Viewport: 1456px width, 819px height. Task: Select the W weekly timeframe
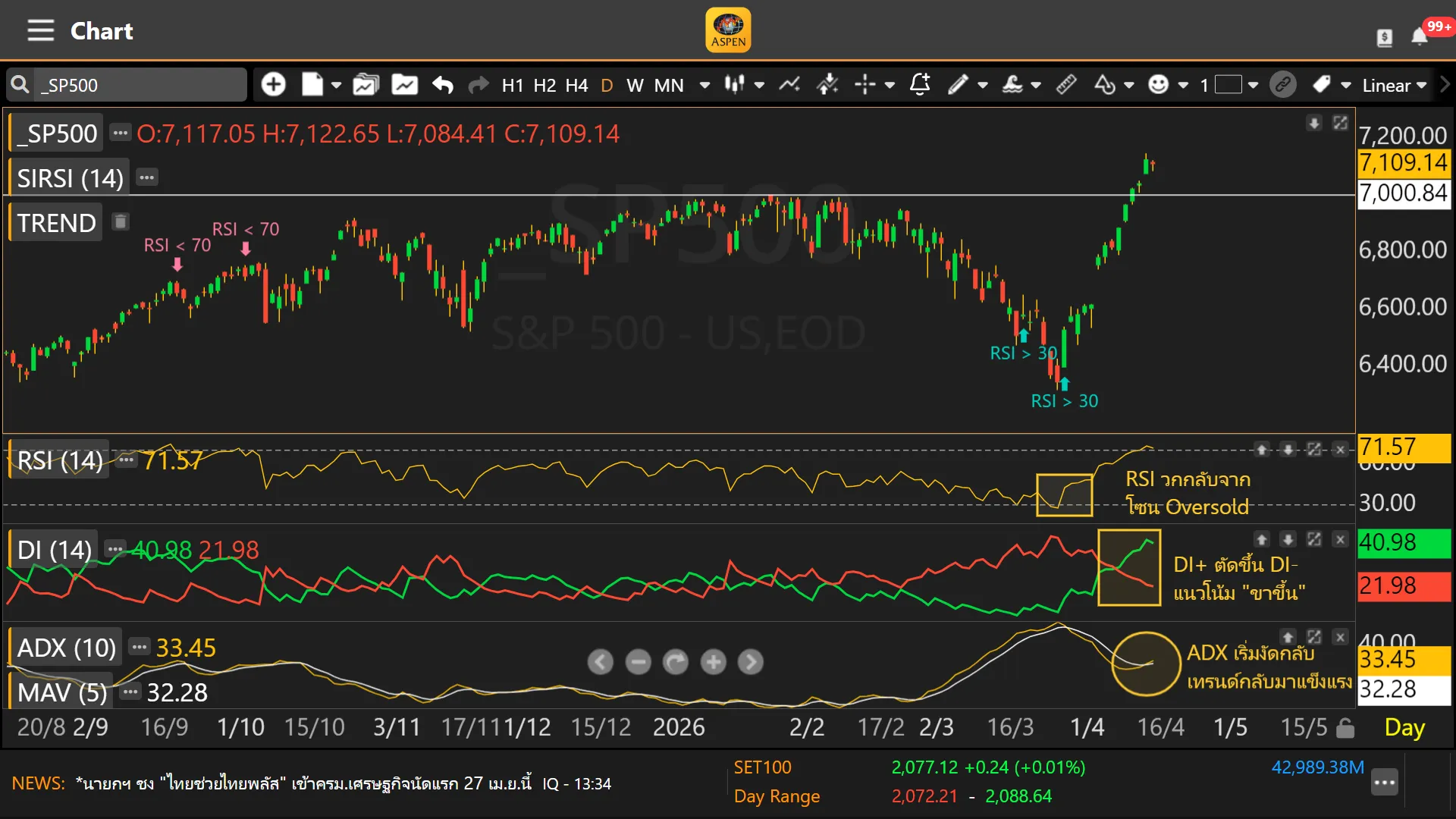pos(635,85)
